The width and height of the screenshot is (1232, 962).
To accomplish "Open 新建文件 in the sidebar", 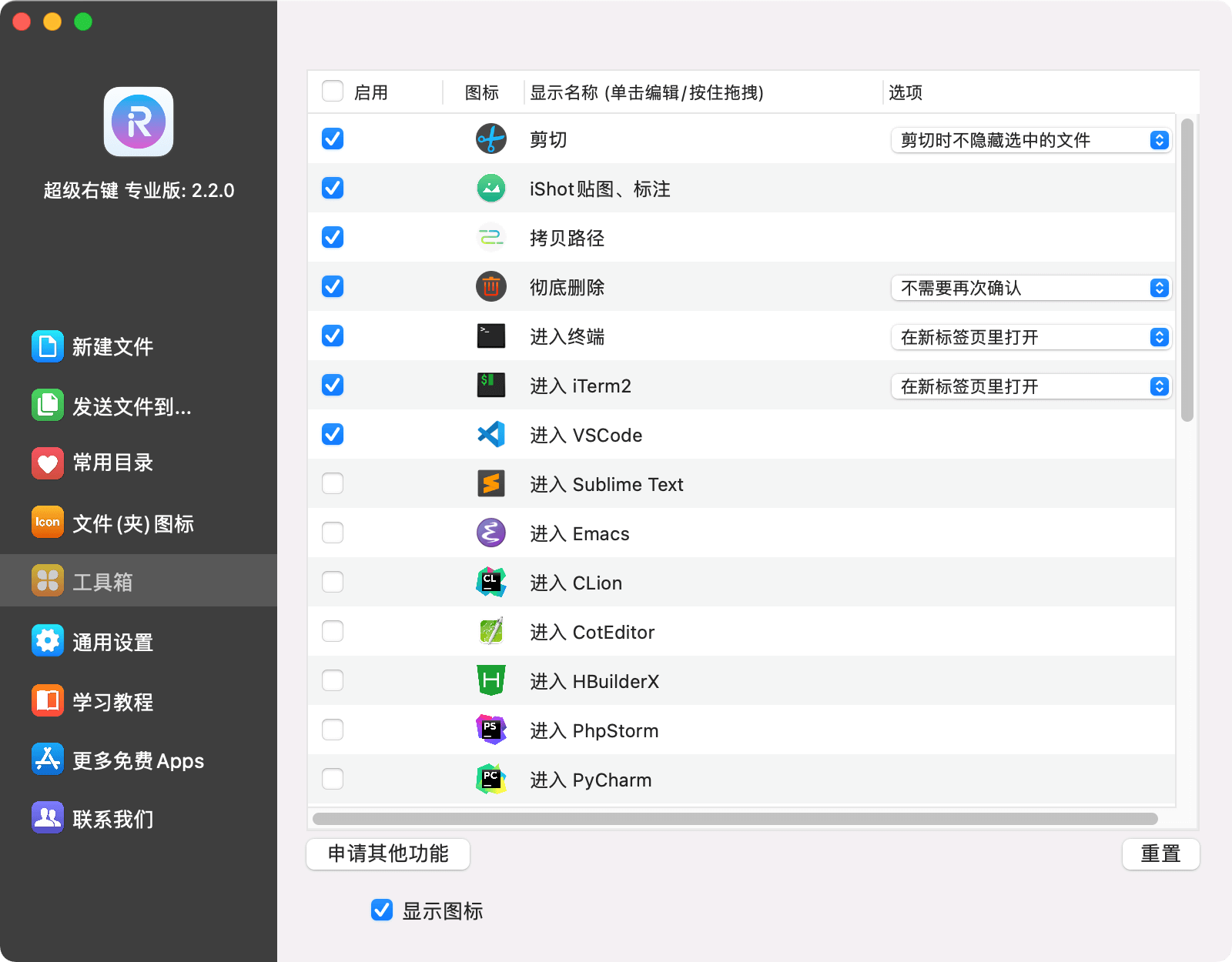I will (112, 347).
